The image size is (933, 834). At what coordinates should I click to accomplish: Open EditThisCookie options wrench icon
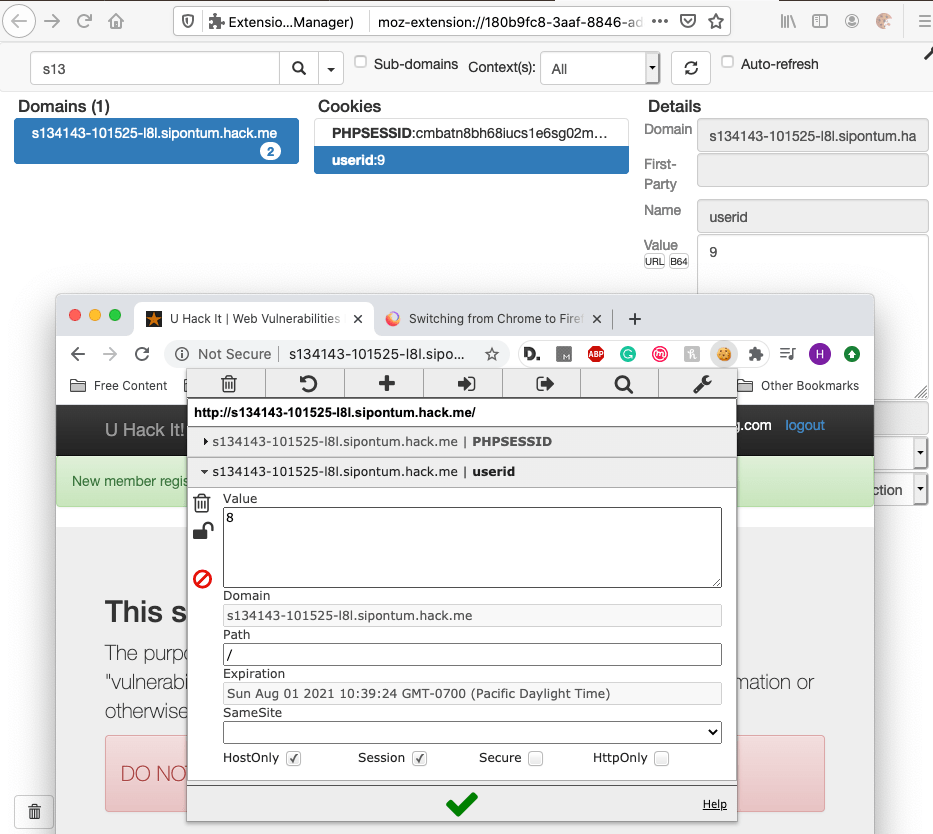pos(702,384)
